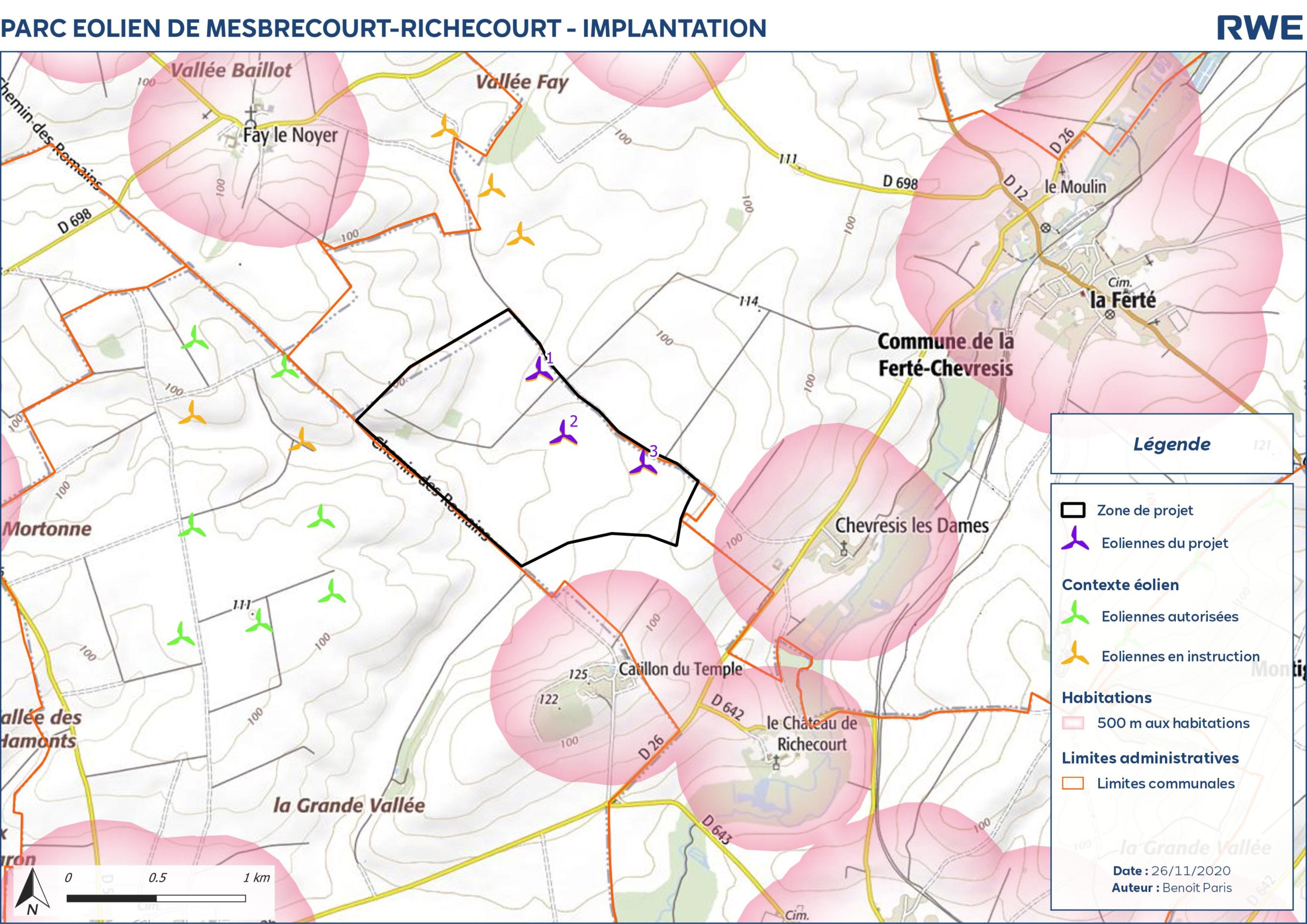Click the 'Commune de la Ferté-Chevresis' label

click(946, 355)
